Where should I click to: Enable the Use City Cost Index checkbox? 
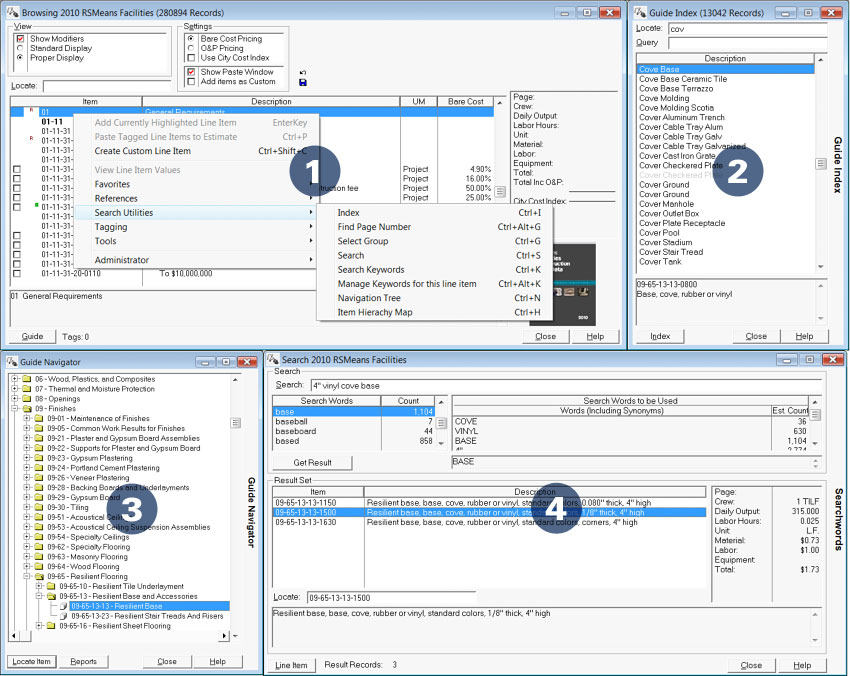(x=191, y=57)
